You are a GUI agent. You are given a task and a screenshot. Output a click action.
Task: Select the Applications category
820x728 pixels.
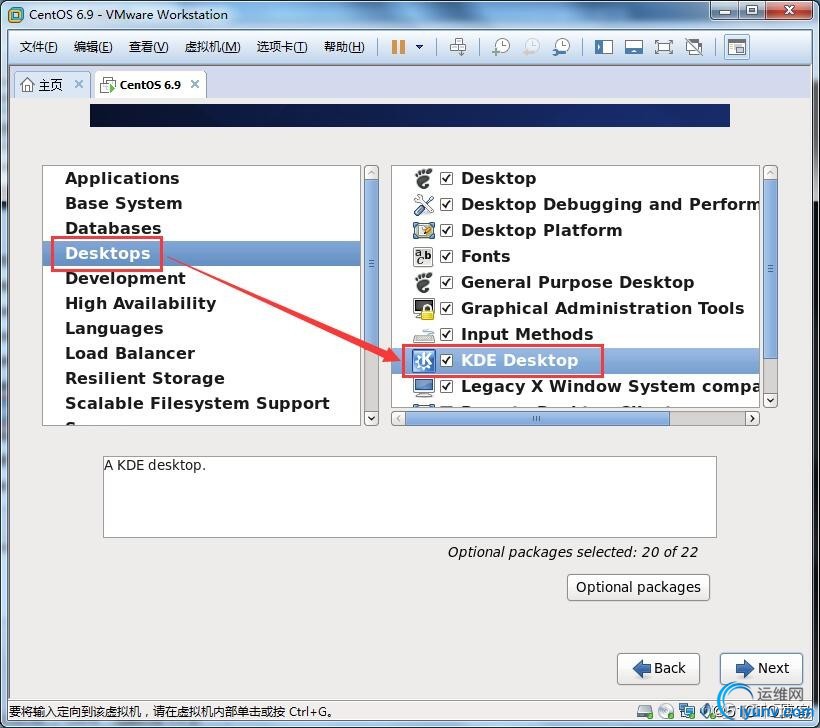(x=201, y=178)
